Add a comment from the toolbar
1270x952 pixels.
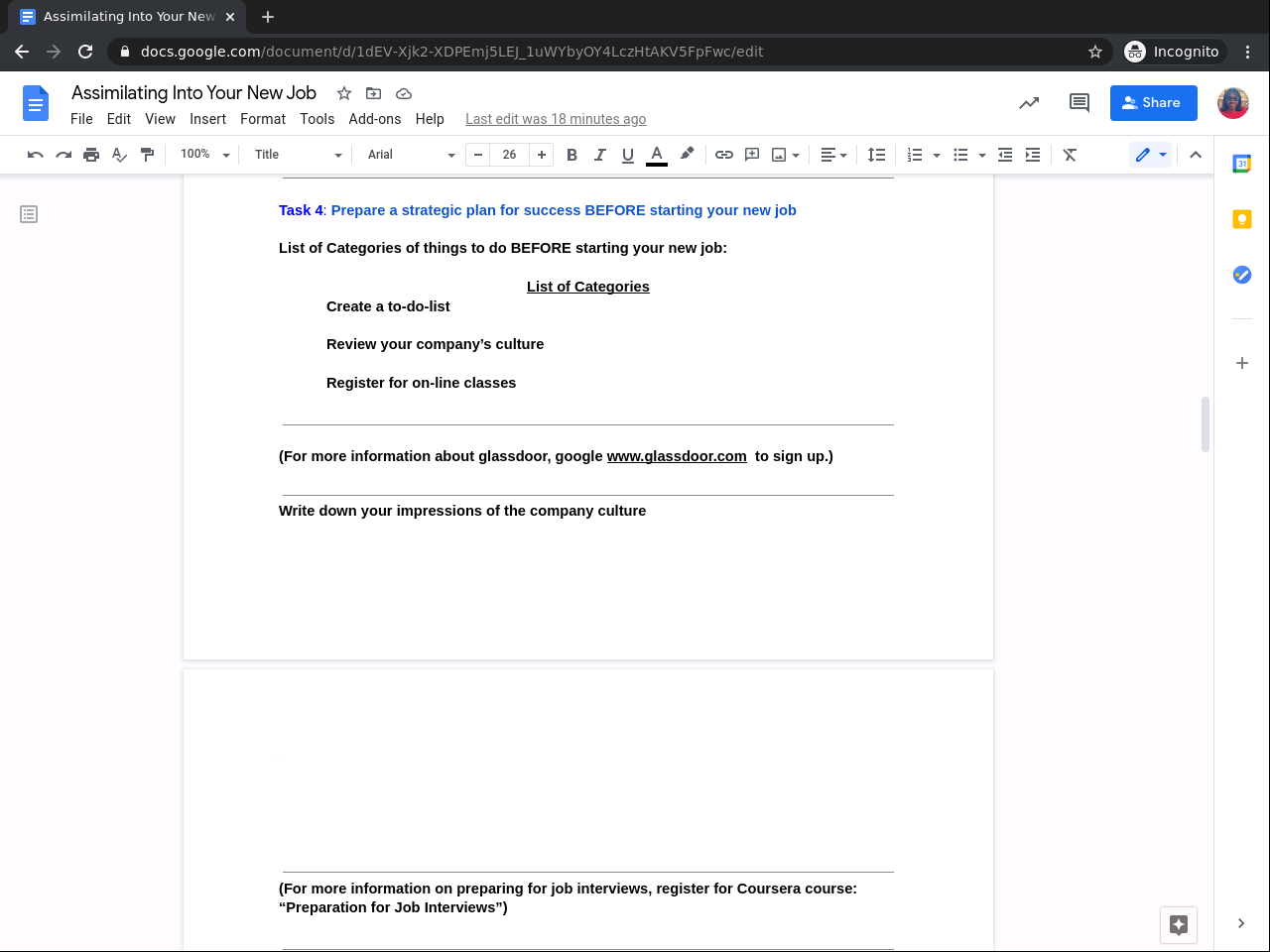click(x=752, y=155)
